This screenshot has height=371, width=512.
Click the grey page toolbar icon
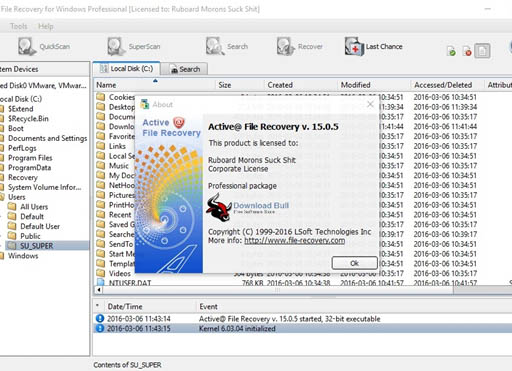click(482, 51)
